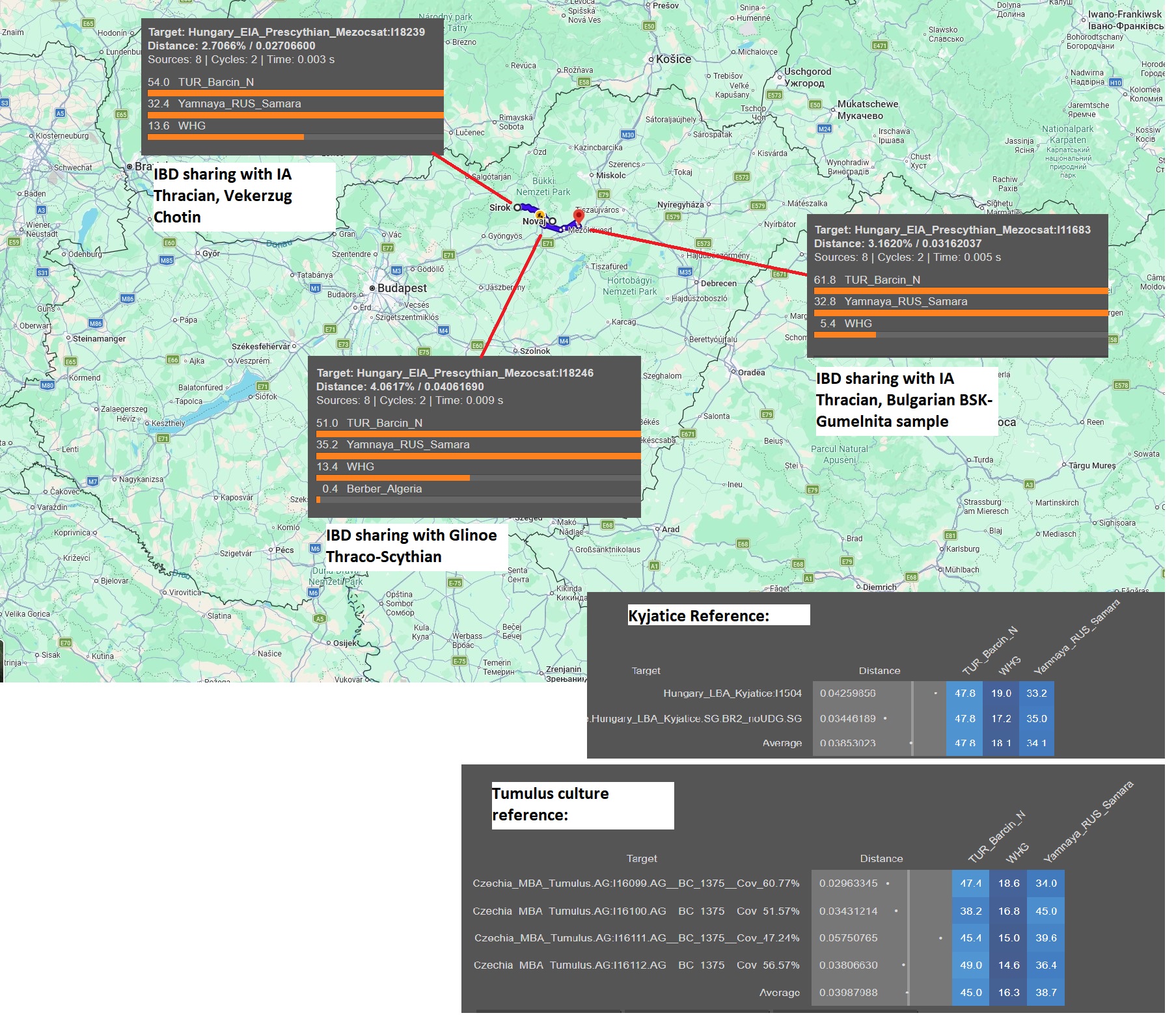The height and width of the screenshot is (1024, 1176).
Task: Click the Mezocsat:I18246 target title
Action: [455, 373]
